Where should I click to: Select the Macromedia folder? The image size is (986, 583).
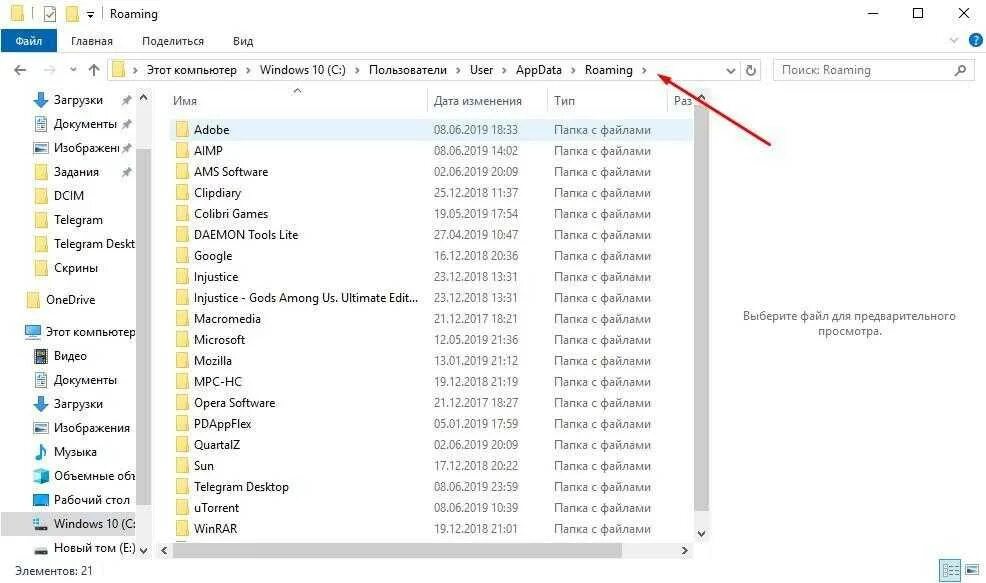tap(227, 319)
